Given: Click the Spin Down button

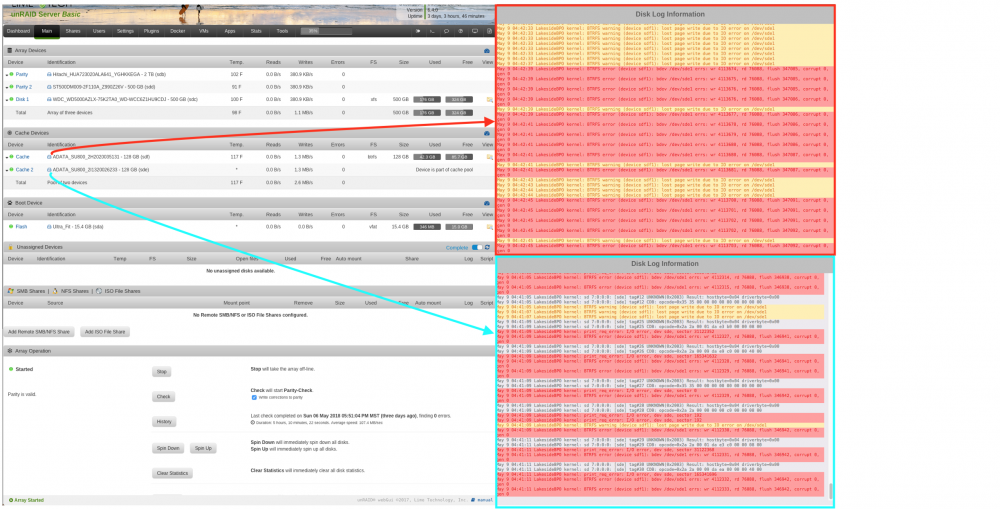Looking at the screenshot, I should tap(168, 448).
